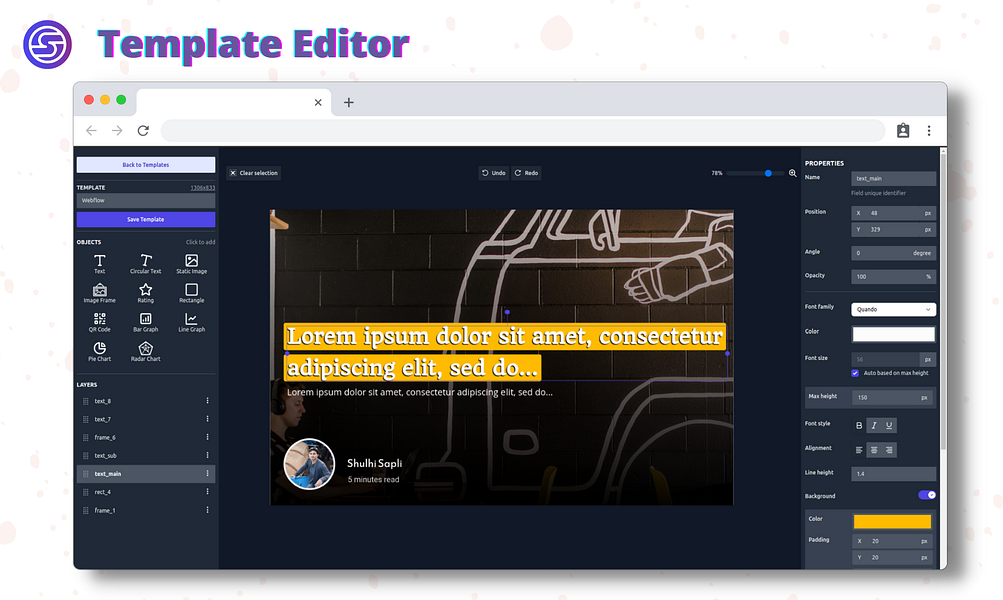Insert a Bar Graph object

tap(146, 322)
